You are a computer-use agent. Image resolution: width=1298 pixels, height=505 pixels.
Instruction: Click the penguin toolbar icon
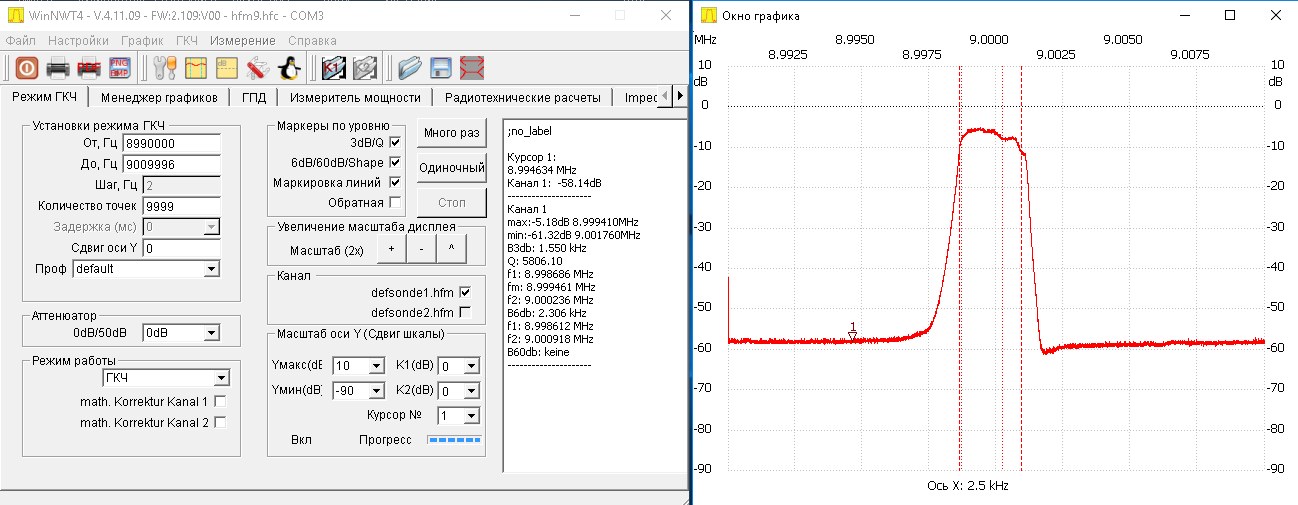(289, 68)
